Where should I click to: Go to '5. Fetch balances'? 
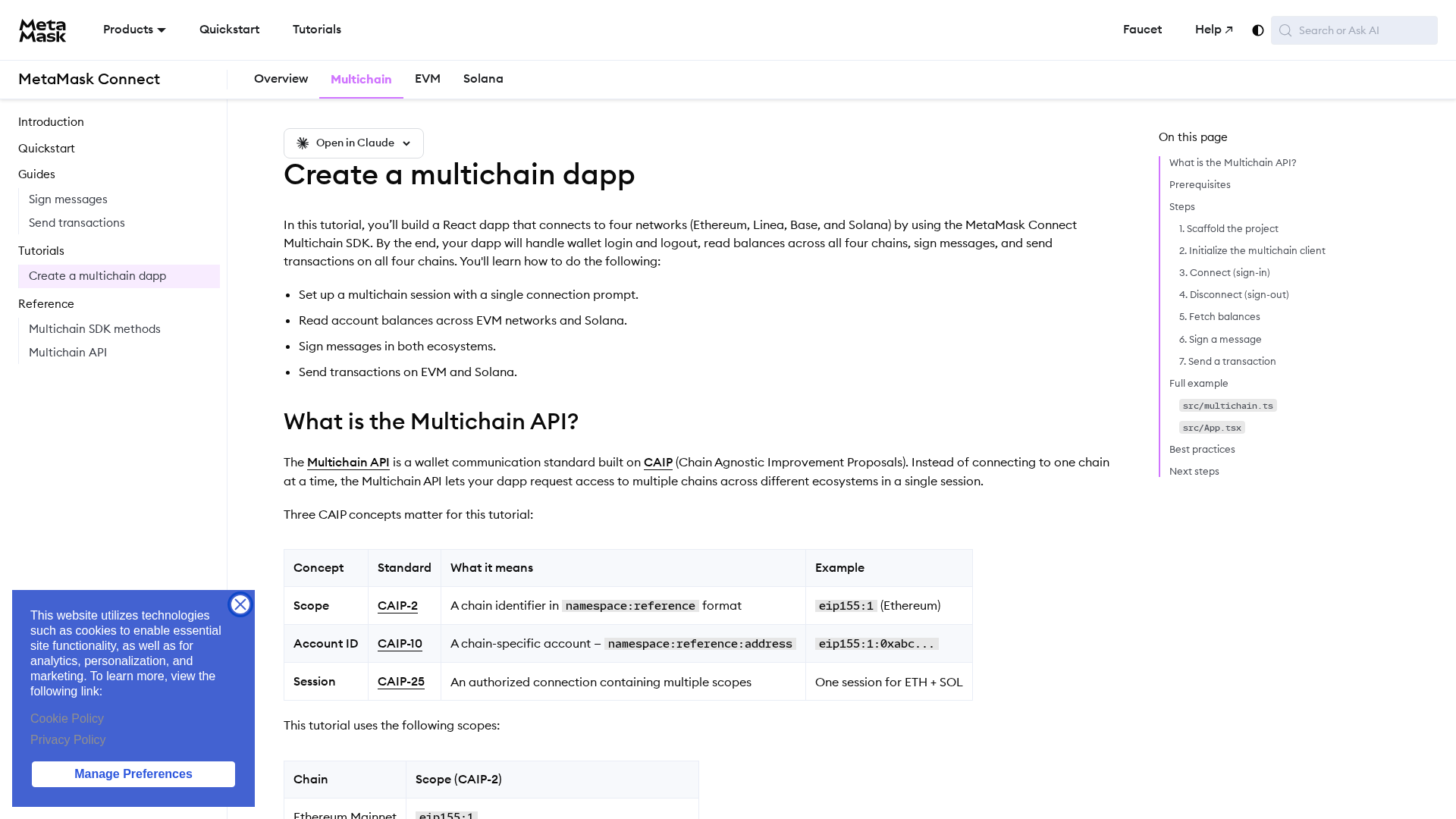[1219, 317]
